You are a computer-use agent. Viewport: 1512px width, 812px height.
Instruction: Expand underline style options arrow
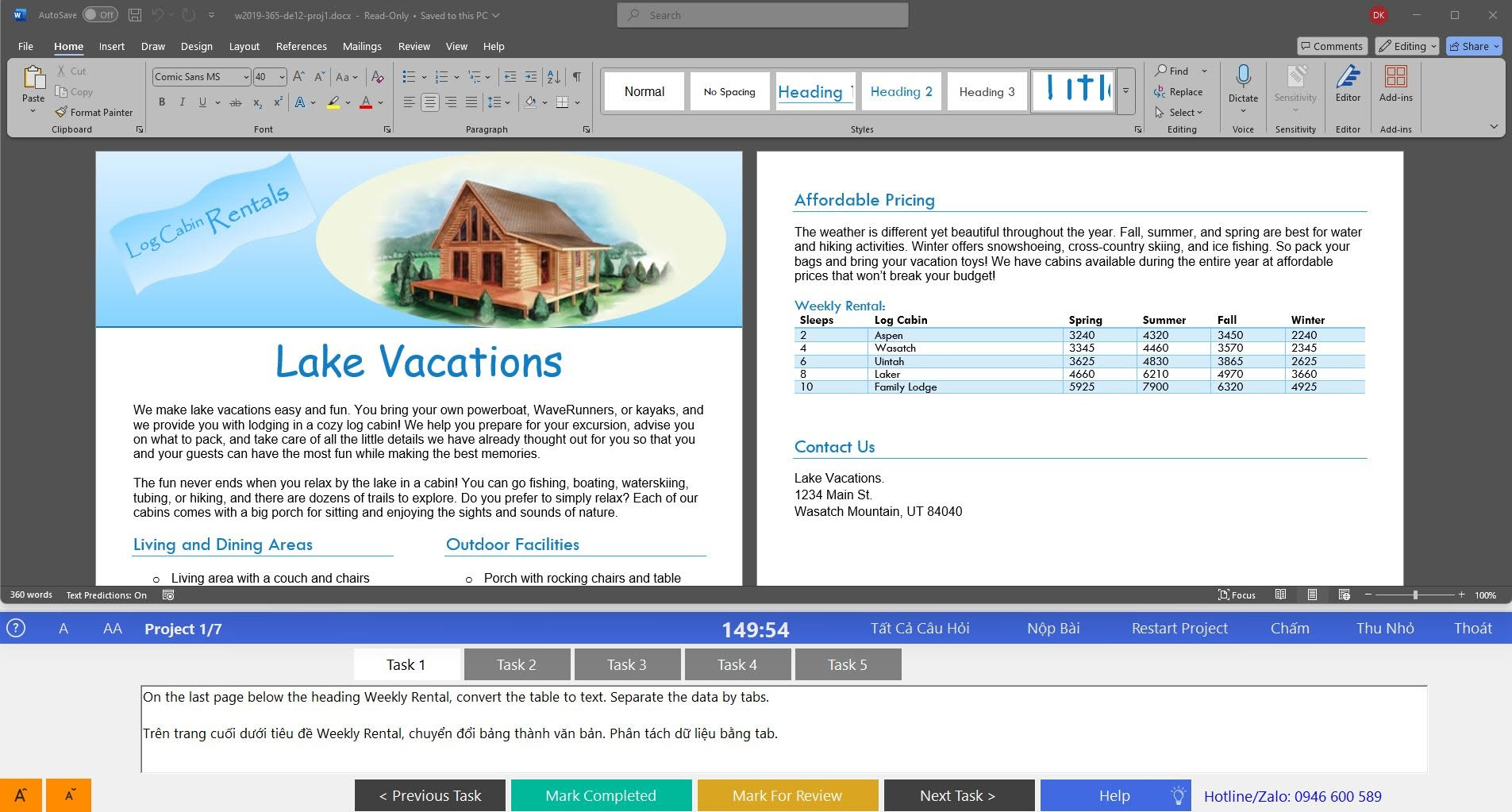point(217,102)
